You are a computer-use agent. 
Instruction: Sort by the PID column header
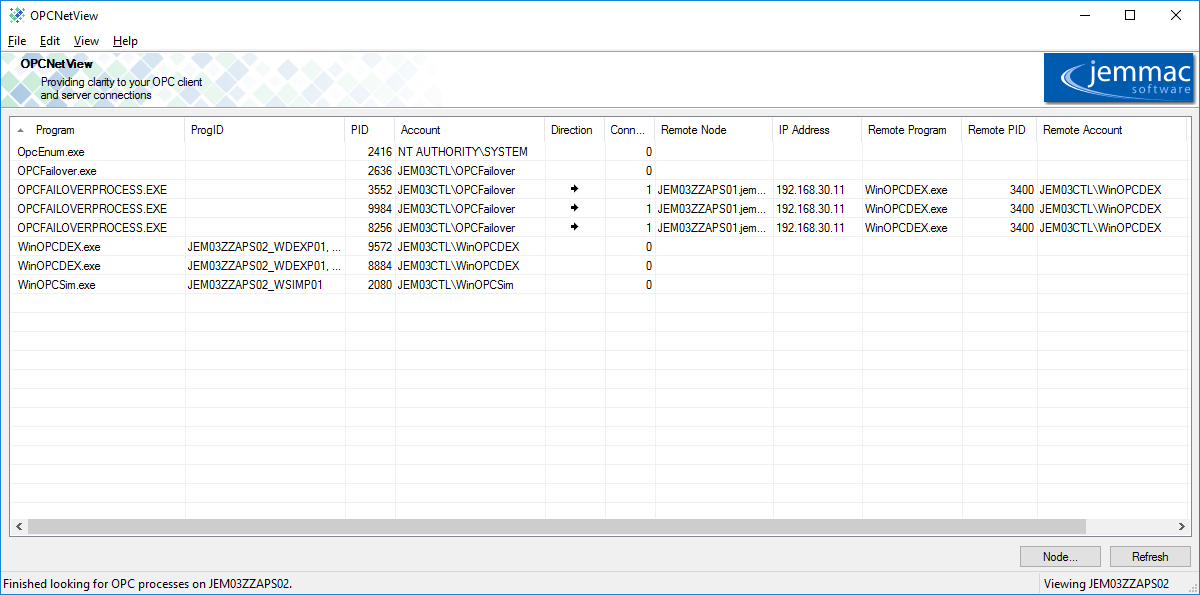click(370, 130)
